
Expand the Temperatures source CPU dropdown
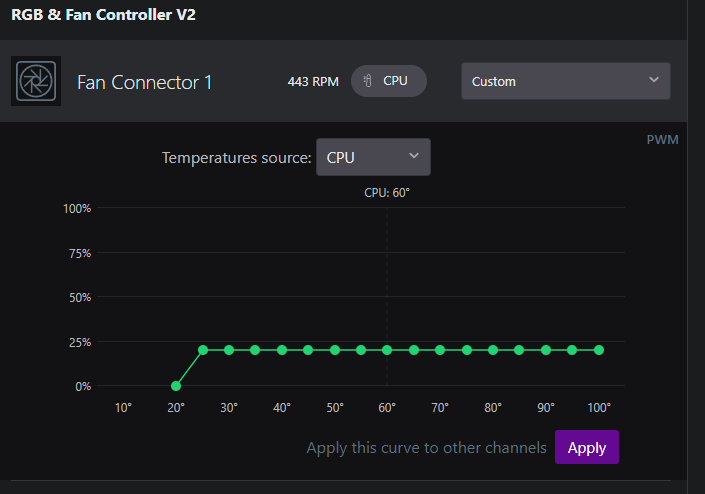[373, 157]
